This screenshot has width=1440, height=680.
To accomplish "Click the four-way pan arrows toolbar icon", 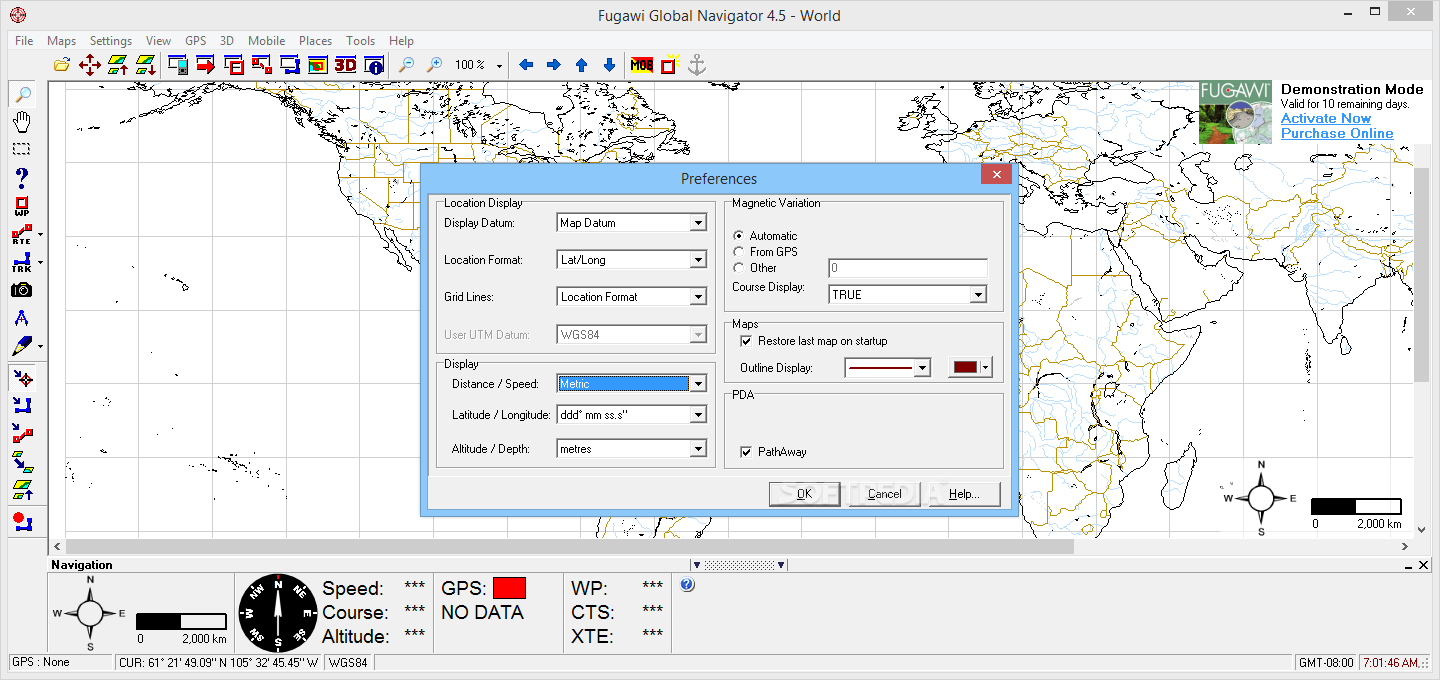I will 90,65.
